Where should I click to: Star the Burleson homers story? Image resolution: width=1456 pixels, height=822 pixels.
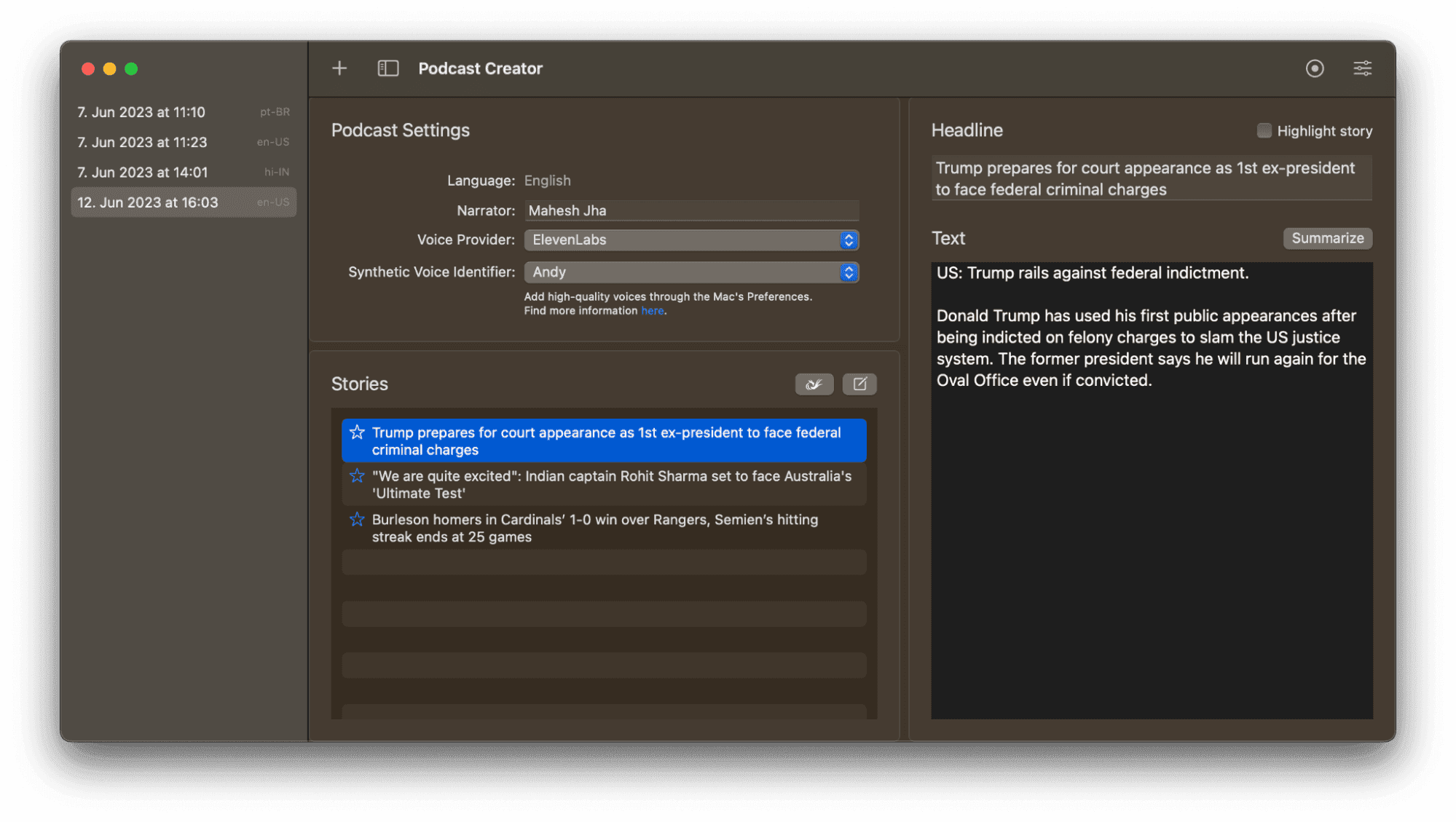357,520
